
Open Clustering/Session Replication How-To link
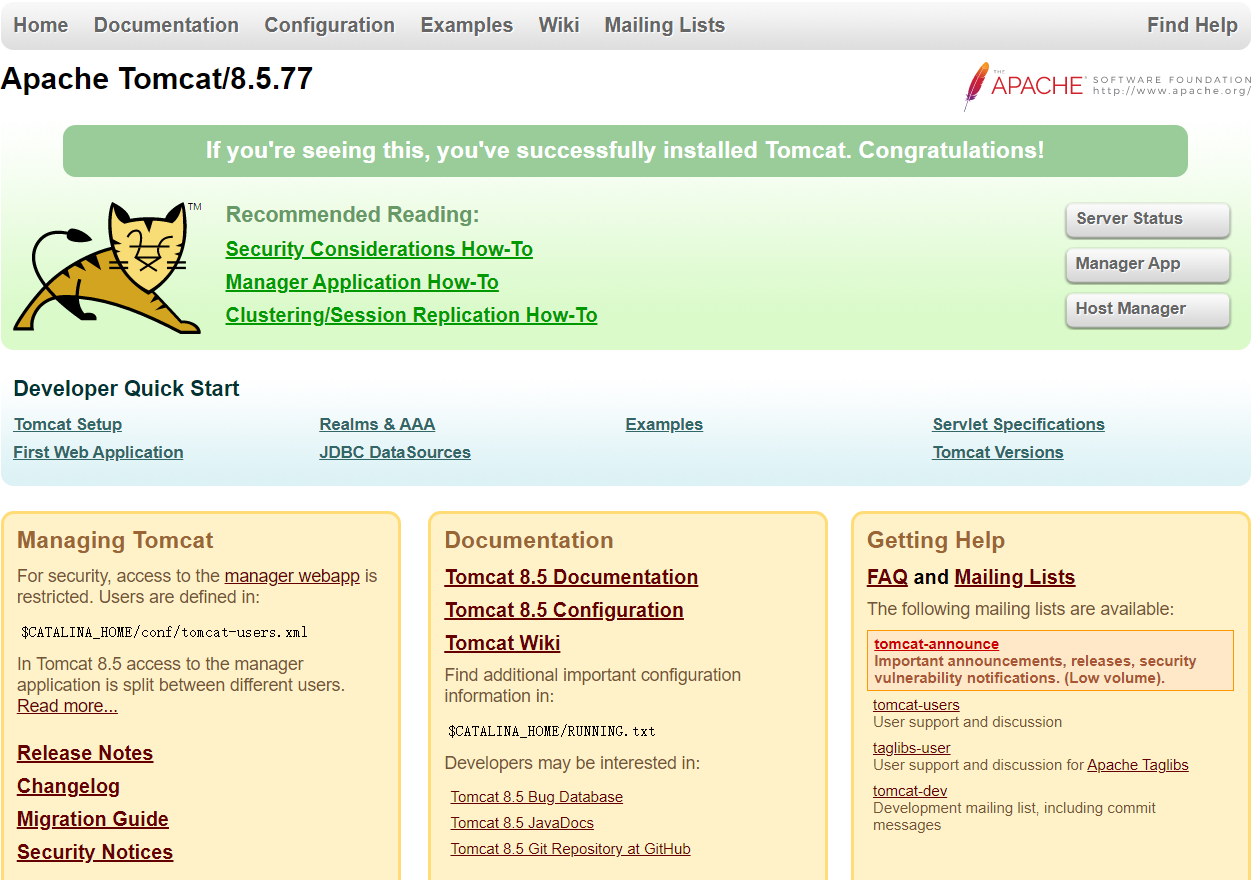pyautogui.click(x=411, y=315)
